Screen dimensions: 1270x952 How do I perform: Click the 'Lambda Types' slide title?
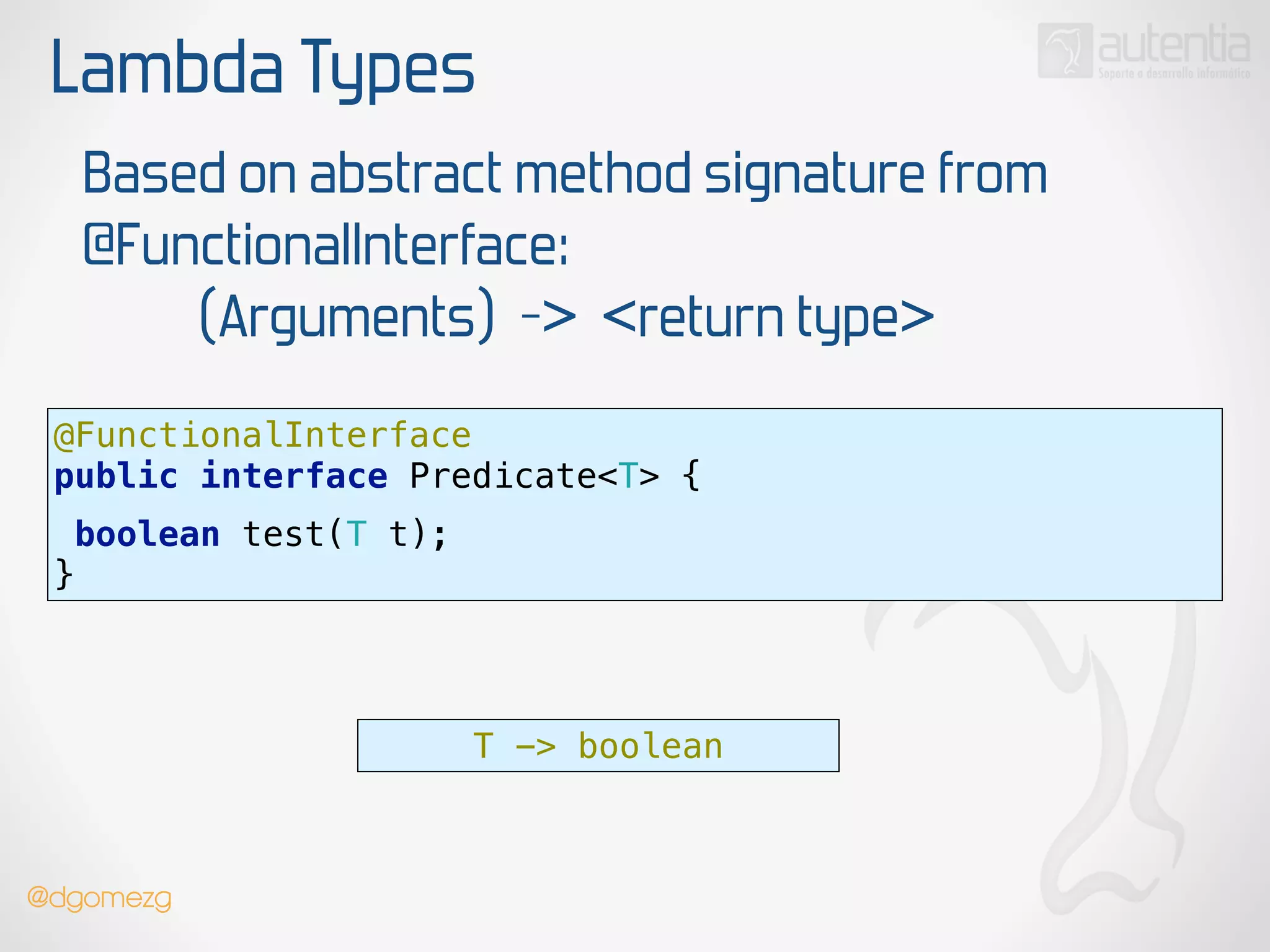pyautogui.click(x=262, y=68)
